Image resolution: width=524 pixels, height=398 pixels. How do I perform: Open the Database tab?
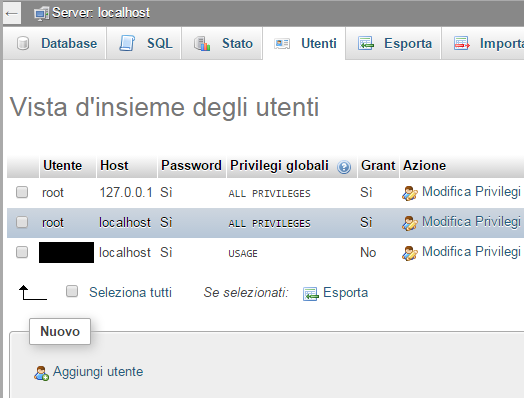tap(54, 43)
